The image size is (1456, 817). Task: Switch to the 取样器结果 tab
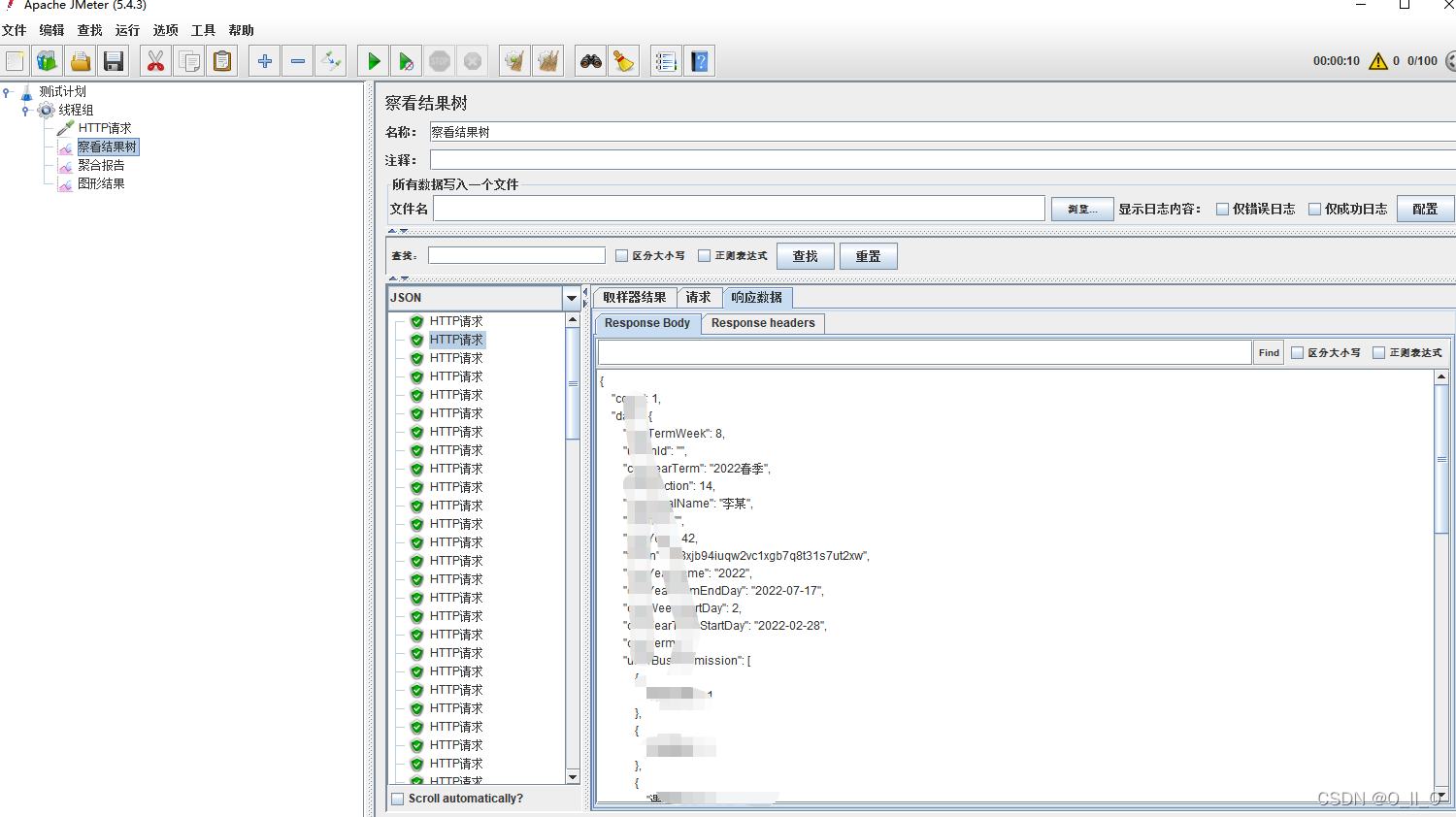tap(635, 298)
